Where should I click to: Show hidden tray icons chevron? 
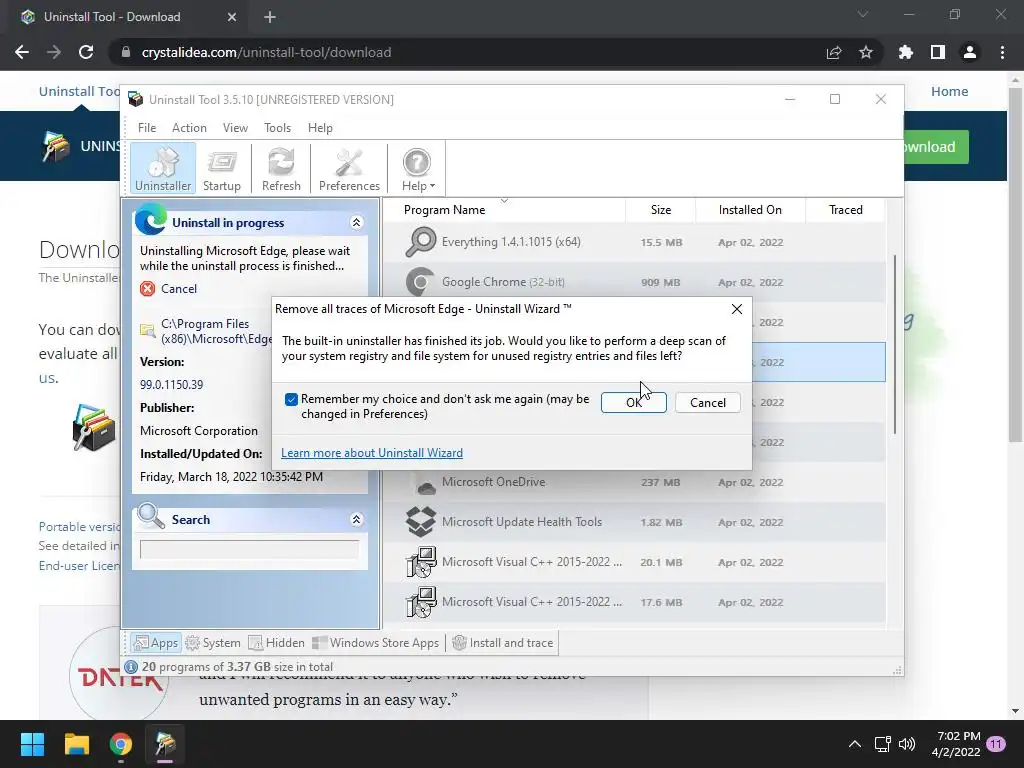tap(854, 744)
